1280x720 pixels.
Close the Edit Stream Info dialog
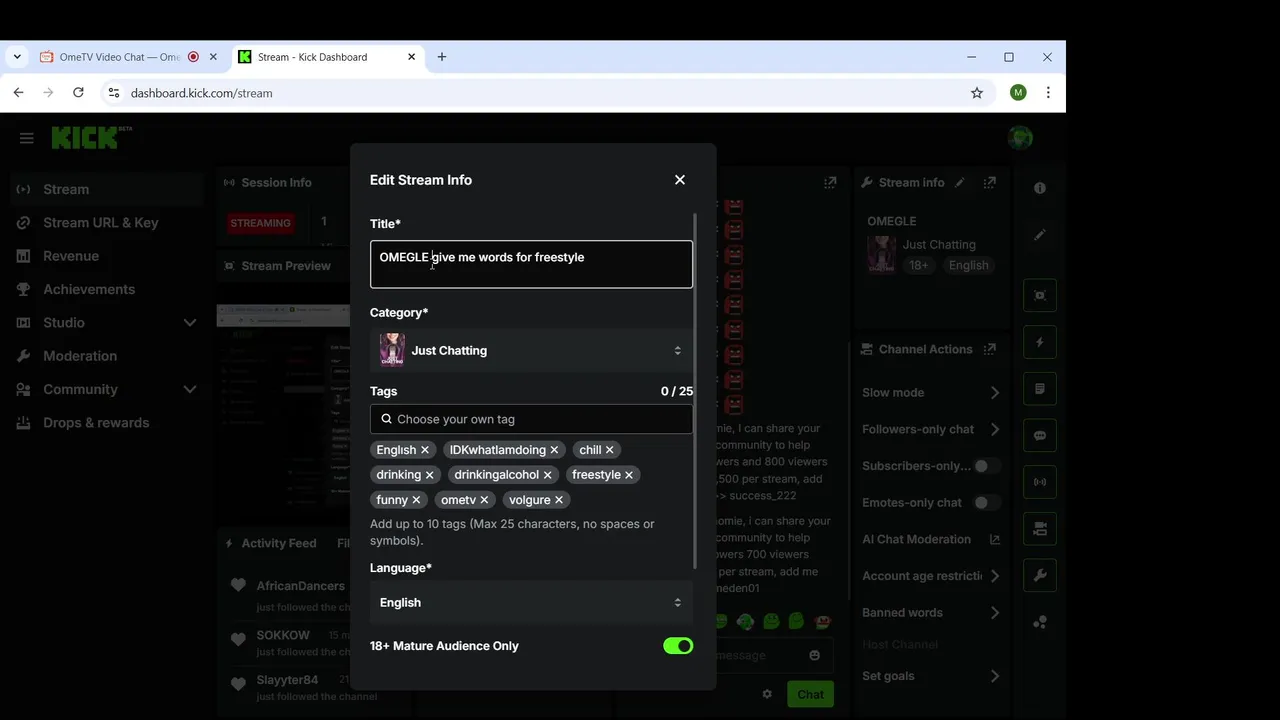point(680,180)
